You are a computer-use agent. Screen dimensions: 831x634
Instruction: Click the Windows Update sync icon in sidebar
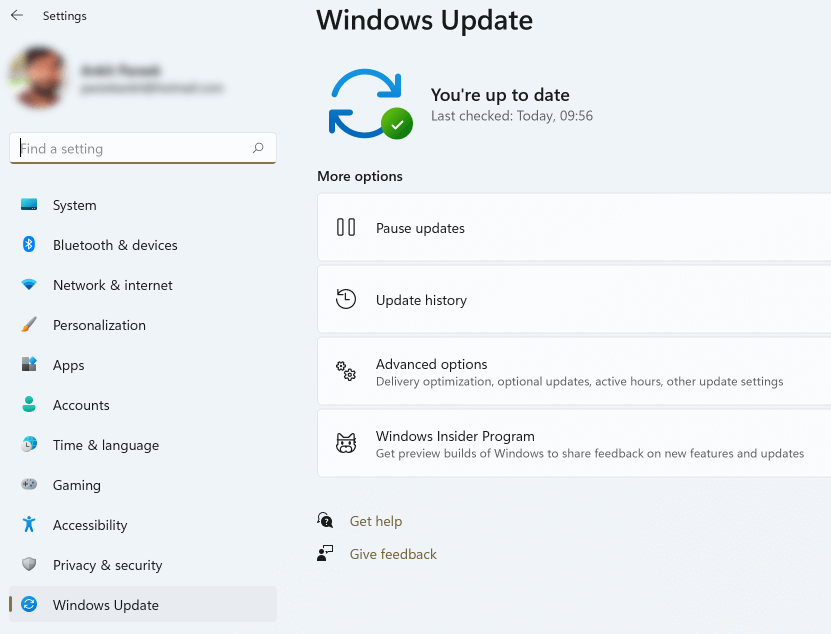[x=29, y=605]
